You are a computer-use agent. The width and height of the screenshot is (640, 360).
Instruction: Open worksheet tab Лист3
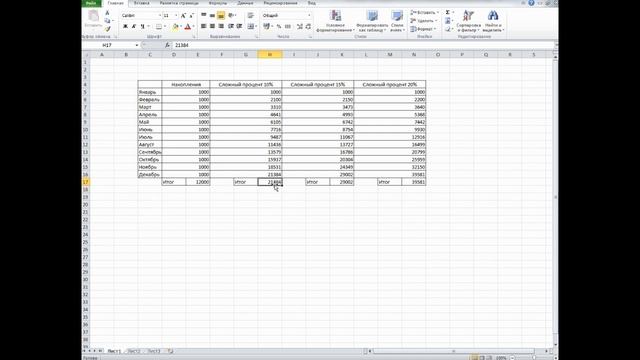click(x=154, y=351)
